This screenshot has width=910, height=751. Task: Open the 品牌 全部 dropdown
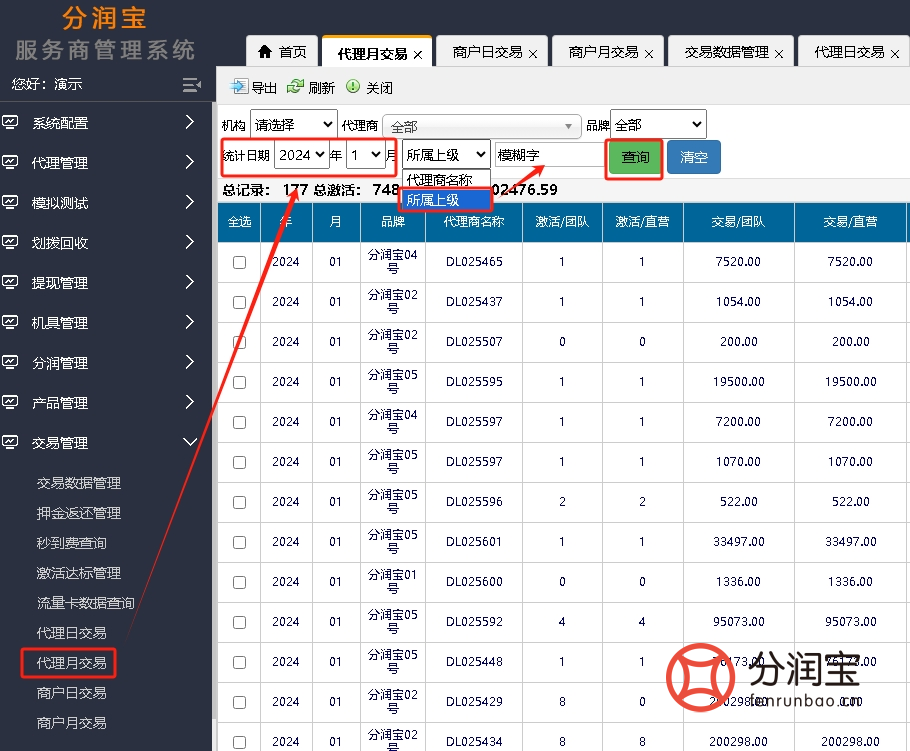point(658,124)
